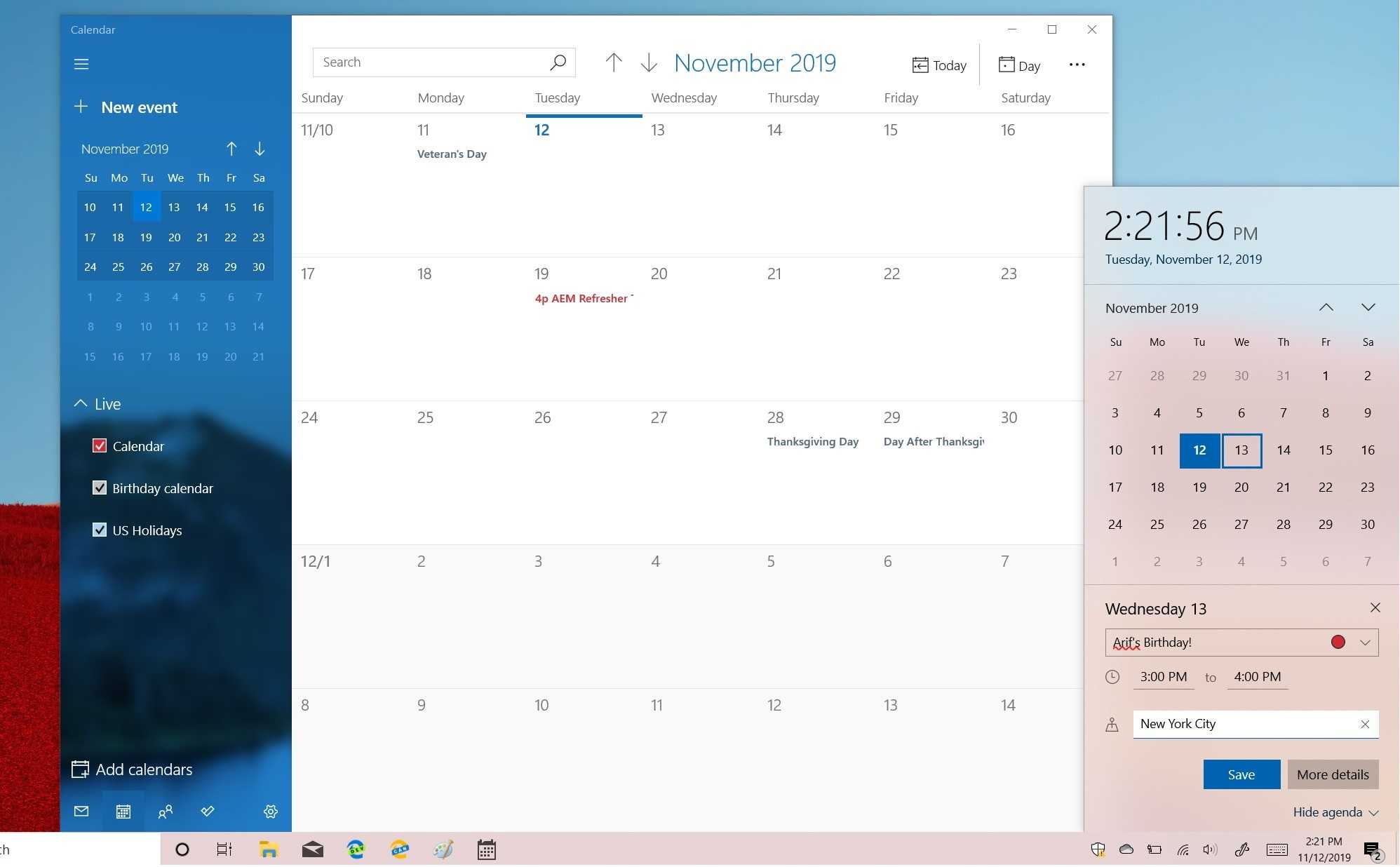Click the red calendar color dot
The image size is (1400, 867).
1338,643
